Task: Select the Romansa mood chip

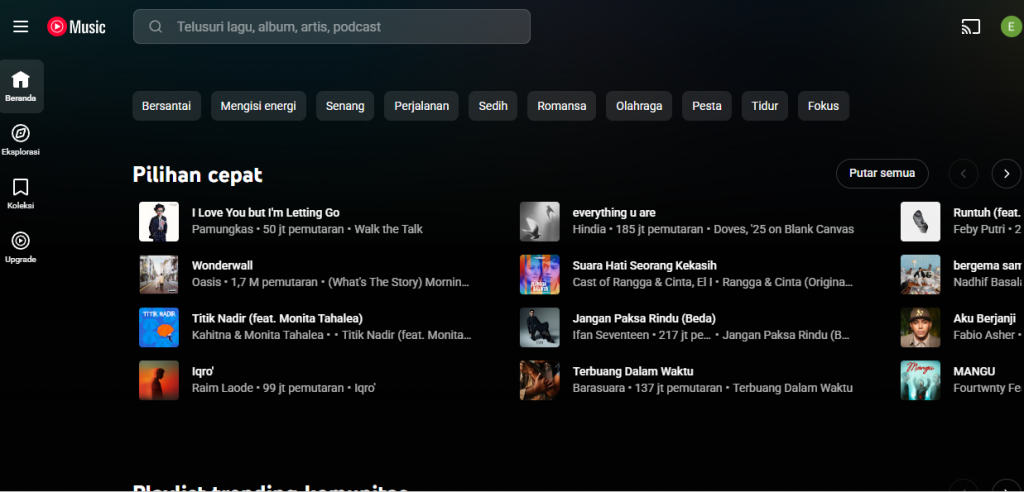Action: pyautogui.click(x=562, y=106)
